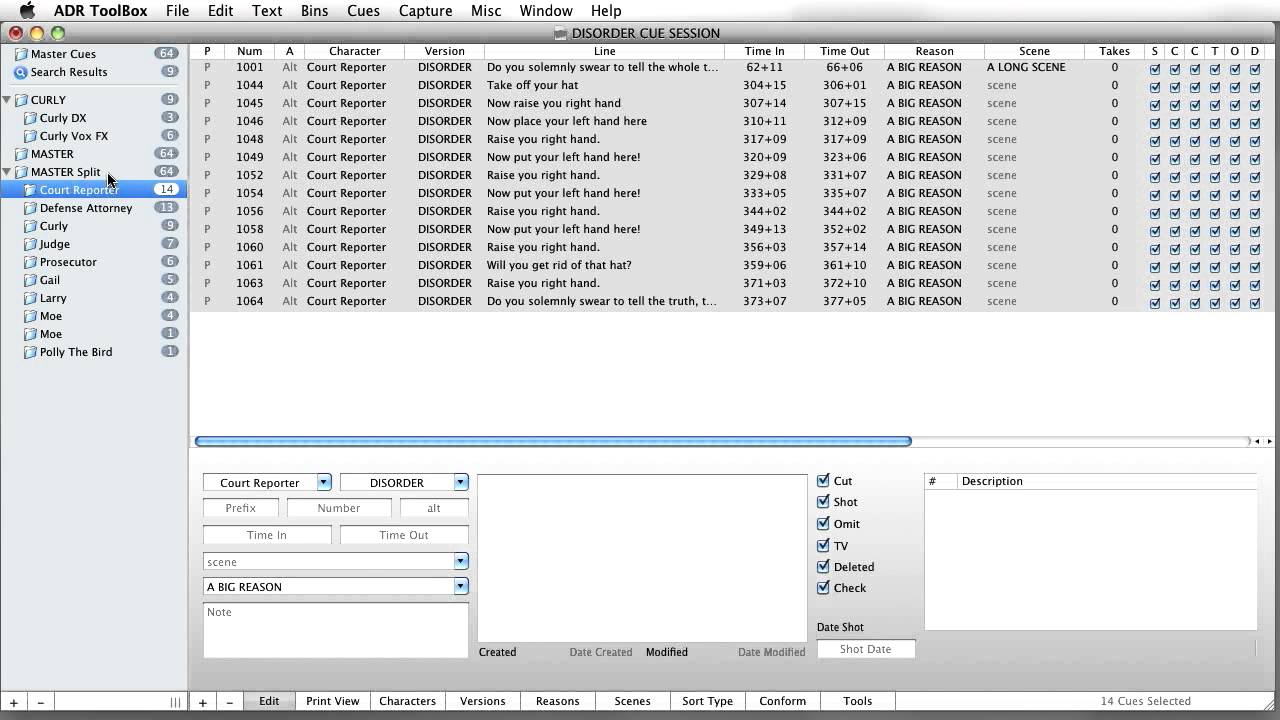Viewport: 1280px width, 720px height.
Task: Toggle the Omit checkbox
Action: (823, 524)
